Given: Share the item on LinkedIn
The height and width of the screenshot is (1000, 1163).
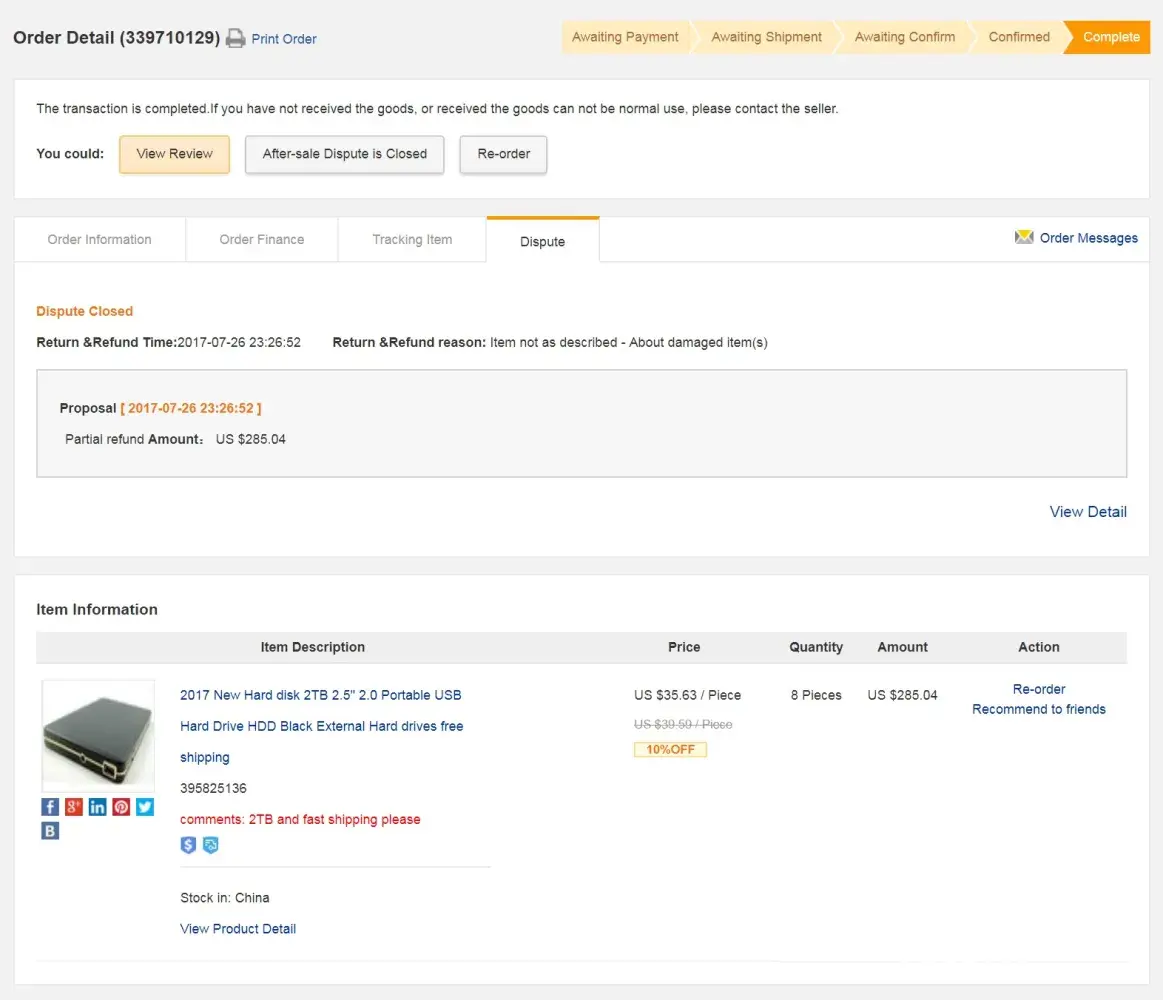Looking at the screenshot, I should tap(97, 807).
